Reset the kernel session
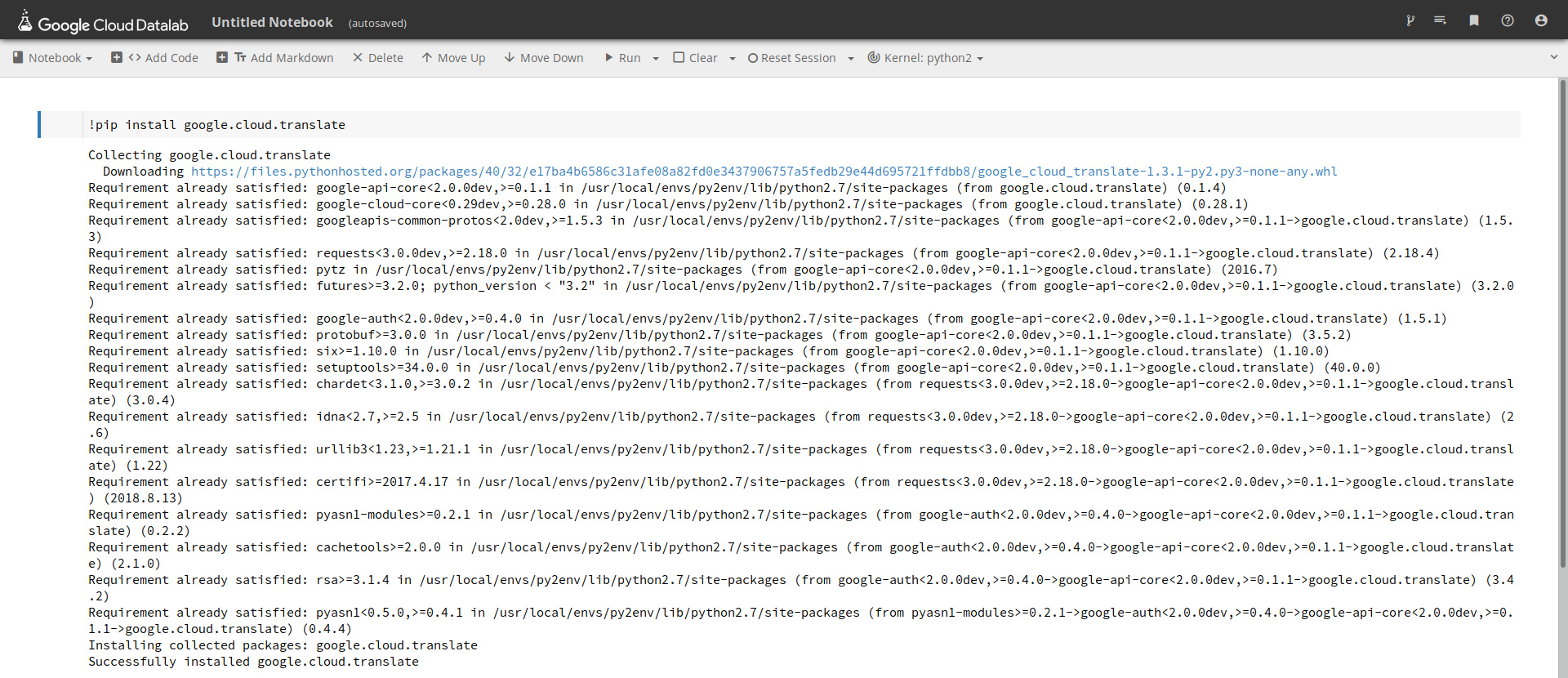 [x=791, y=58]
